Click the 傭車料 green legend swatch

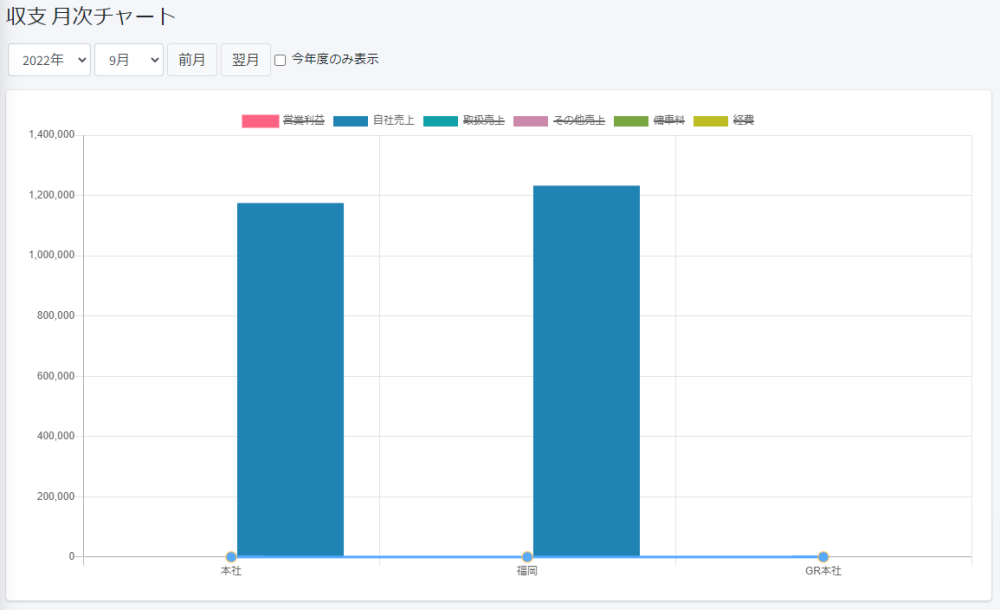click(x=630, y=121)
